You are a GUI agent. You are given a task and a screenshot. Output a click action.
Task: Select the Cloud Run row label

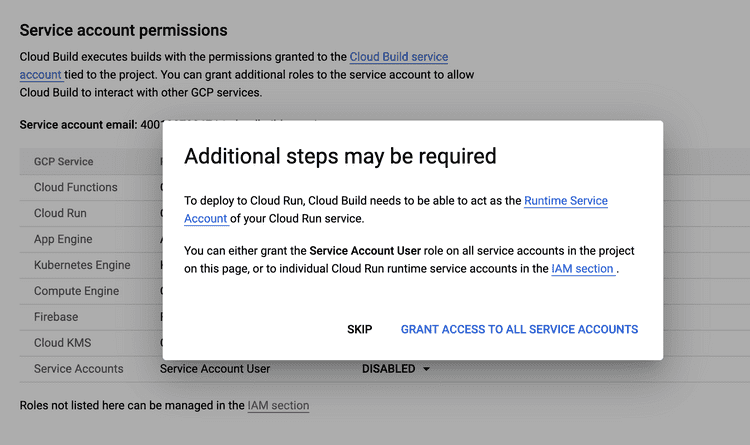tap(60, 213)
